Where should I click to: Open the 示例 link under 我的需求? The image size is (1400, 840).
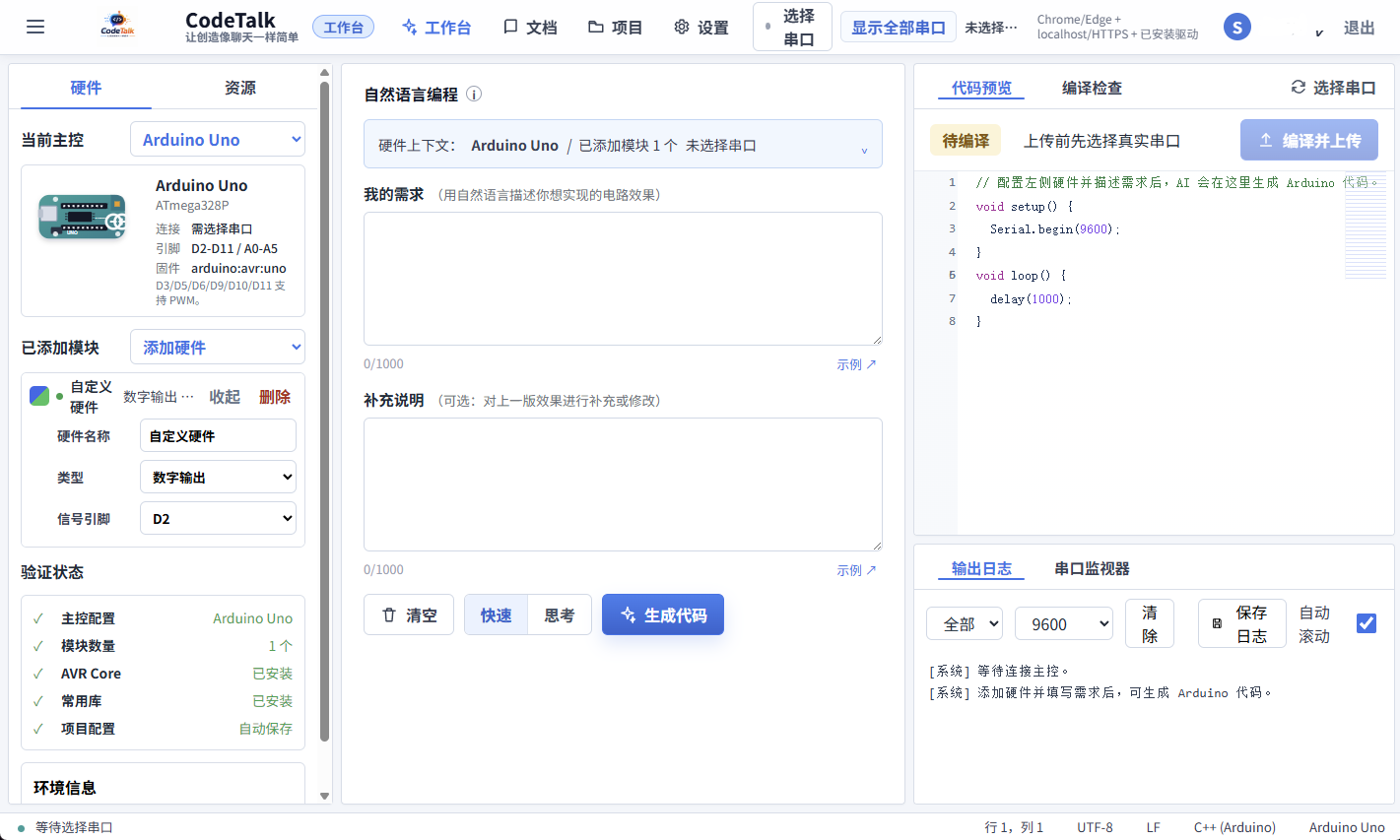coord(856,364)
